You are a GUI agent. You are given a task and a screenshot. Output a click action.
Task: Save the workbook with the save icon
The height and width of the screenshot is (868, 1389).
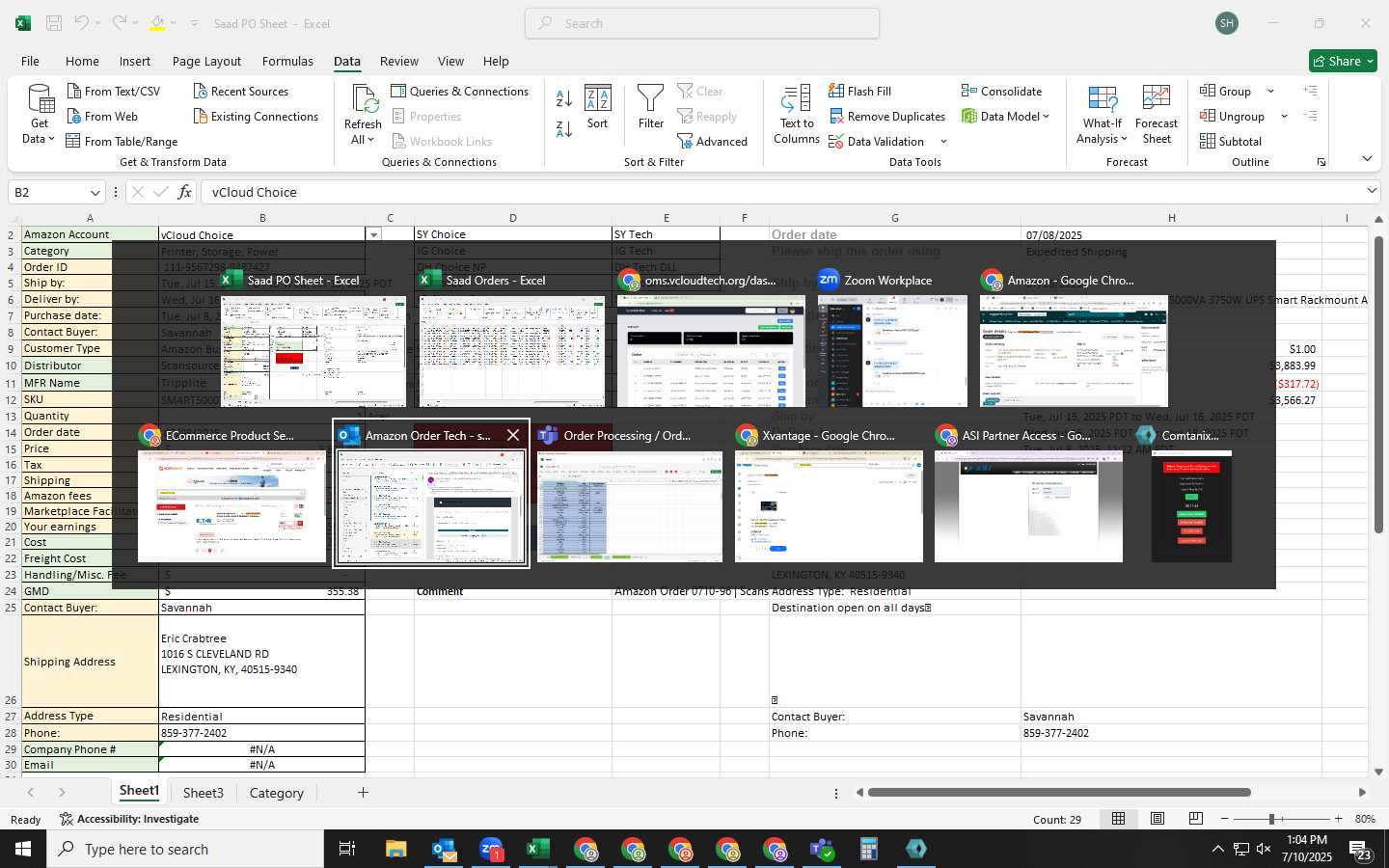(54, 23)
